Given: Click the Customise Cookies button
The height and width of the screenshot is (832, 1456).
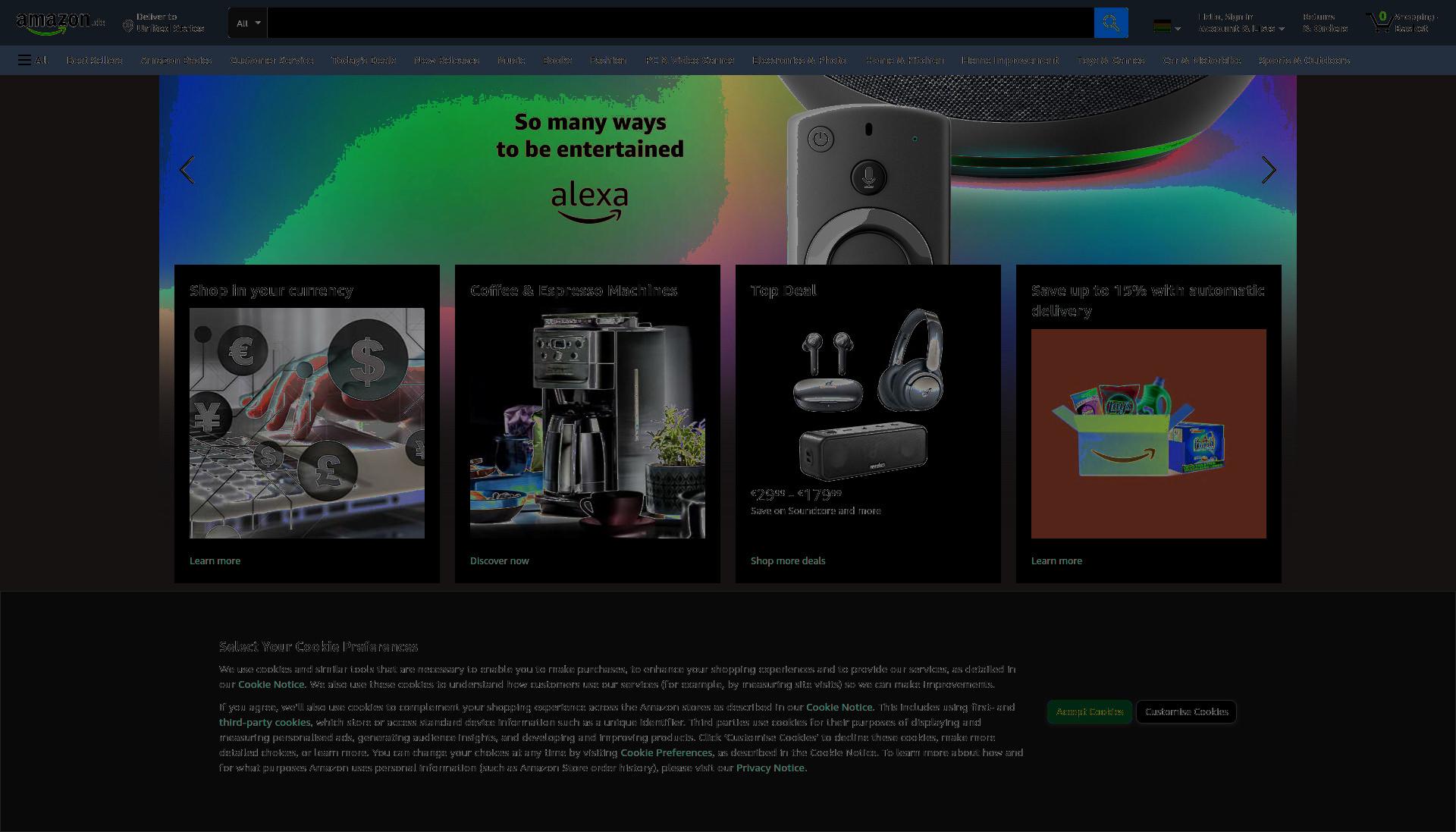Looking at the screenshot, I should coord(1187,711).
